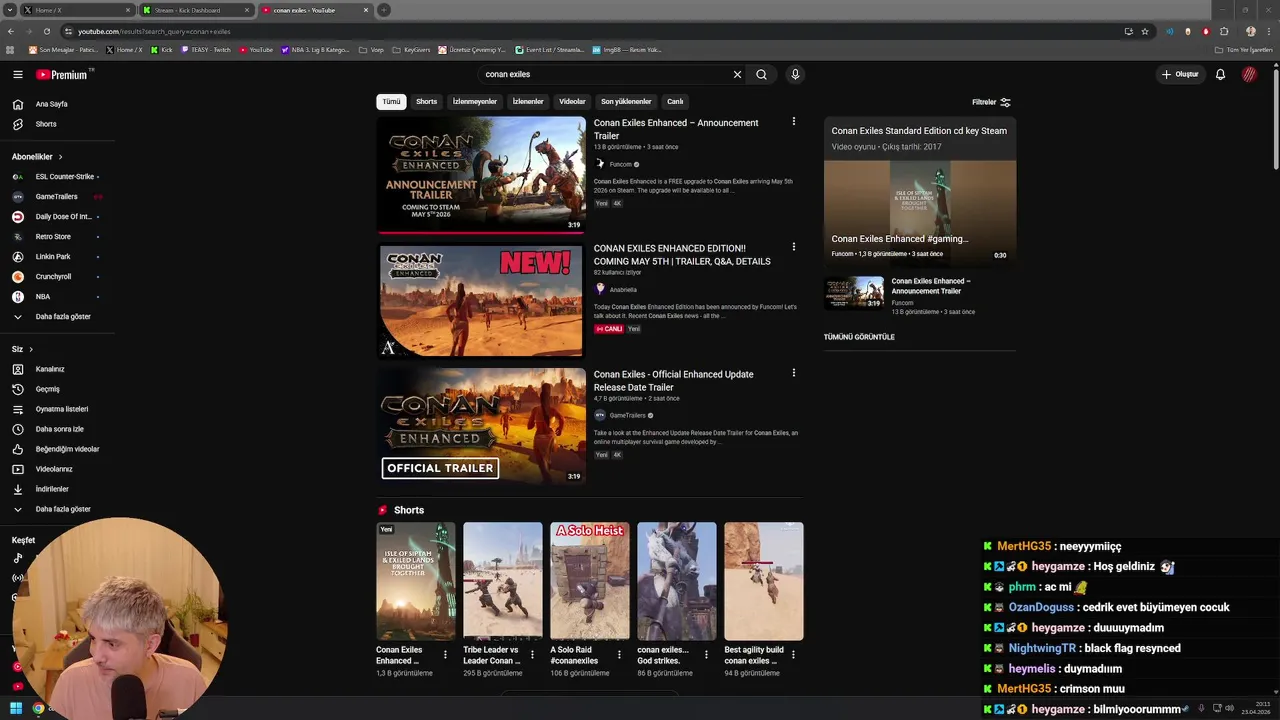Expand the Siz section arrow

(x=31, y=349)
